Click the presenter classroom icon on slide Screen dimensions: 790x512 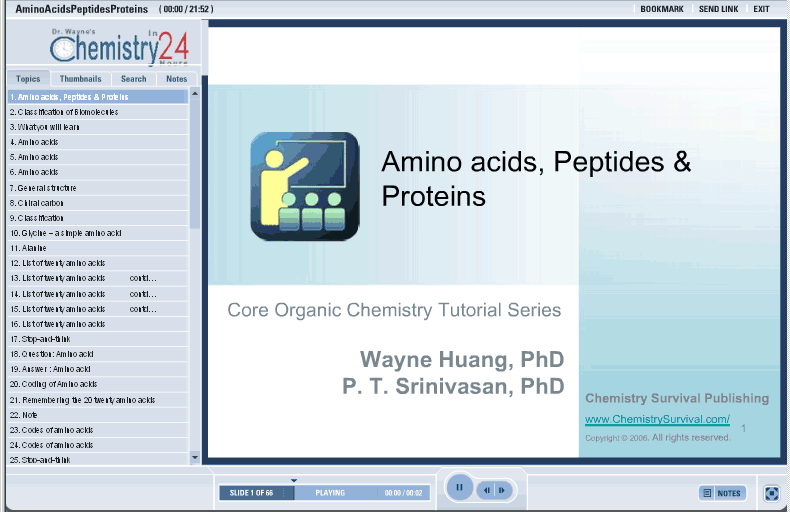click(x=304, y=186)
